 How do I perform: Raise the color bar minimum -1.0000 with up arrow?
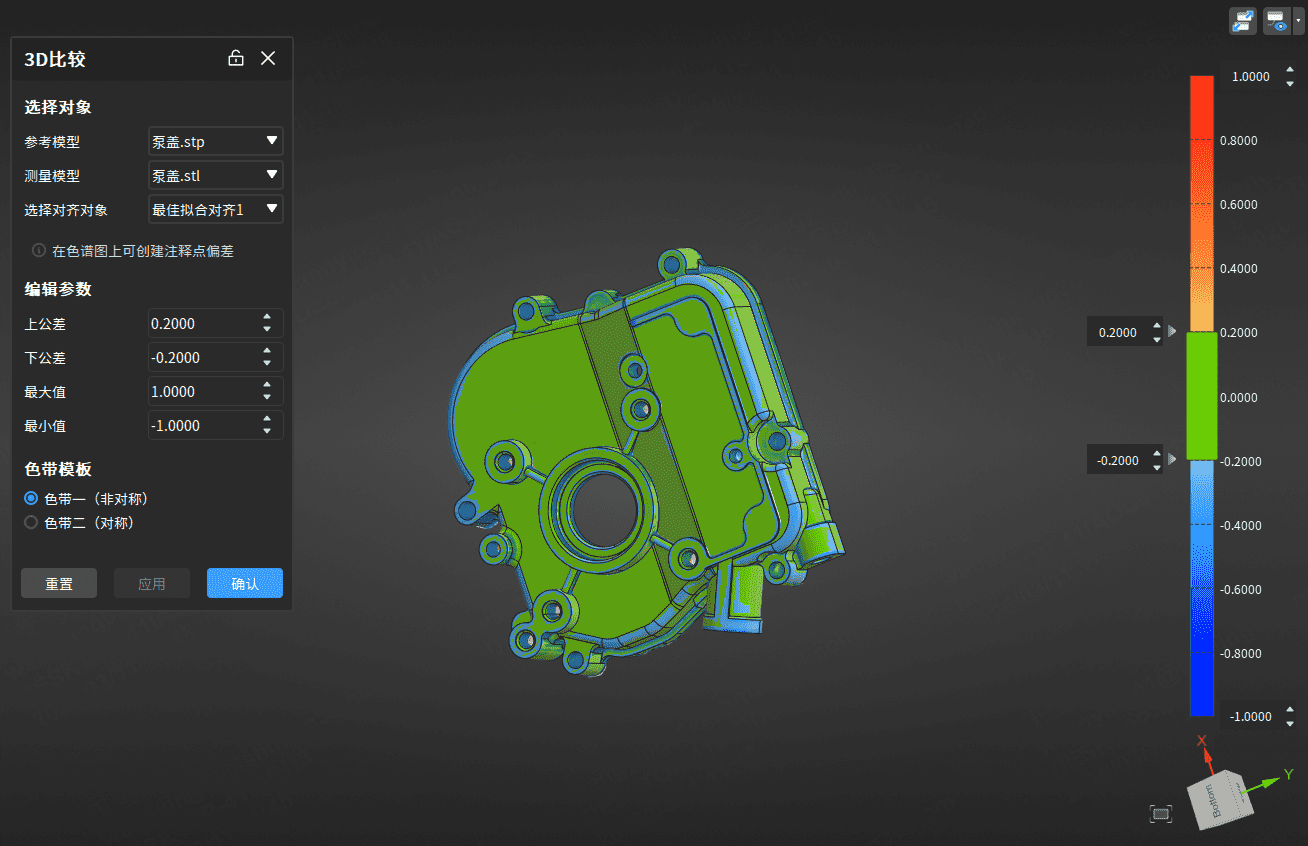point(1290,710)
